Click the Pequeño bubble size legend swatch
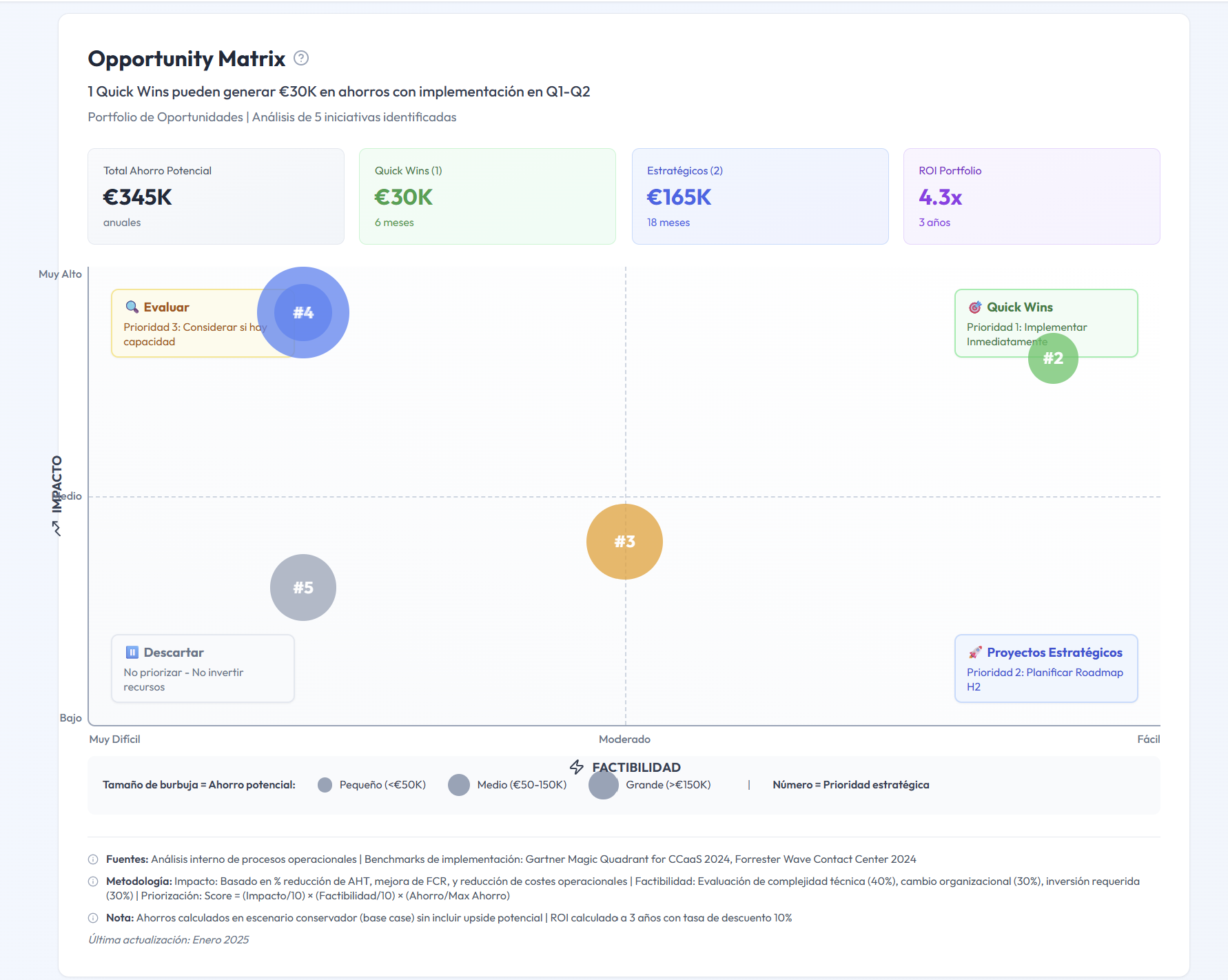Viewport: 1228px width, 980px height. click(x=325, y=785)
